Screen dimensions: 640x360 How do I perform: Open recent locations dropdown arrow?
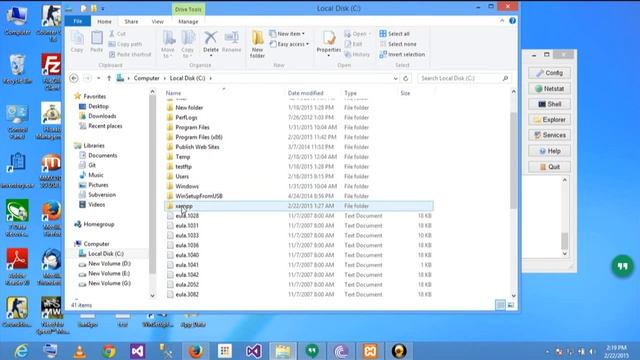point(98,78)
